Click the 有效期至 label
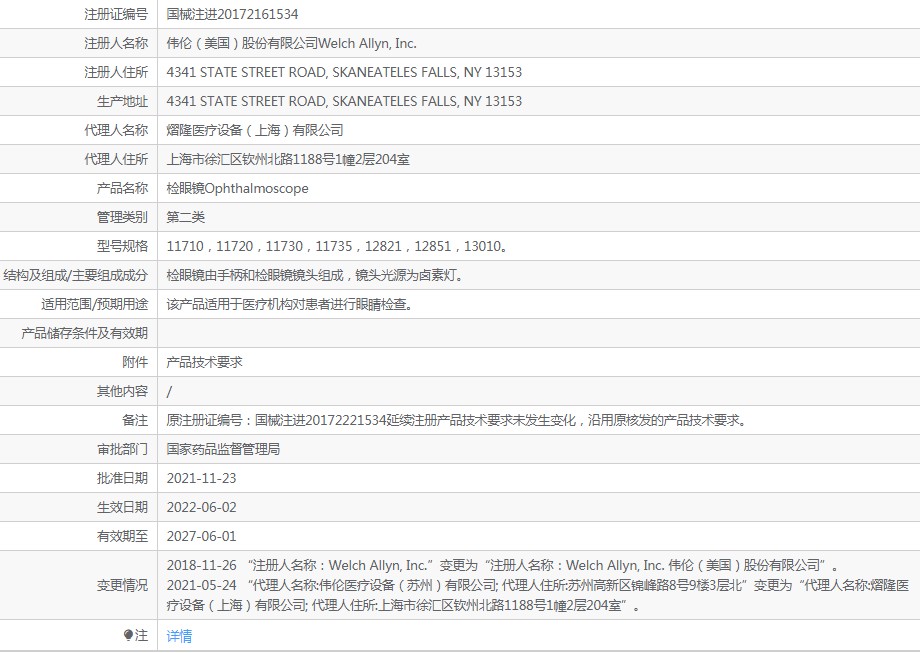 coord(123,537)
